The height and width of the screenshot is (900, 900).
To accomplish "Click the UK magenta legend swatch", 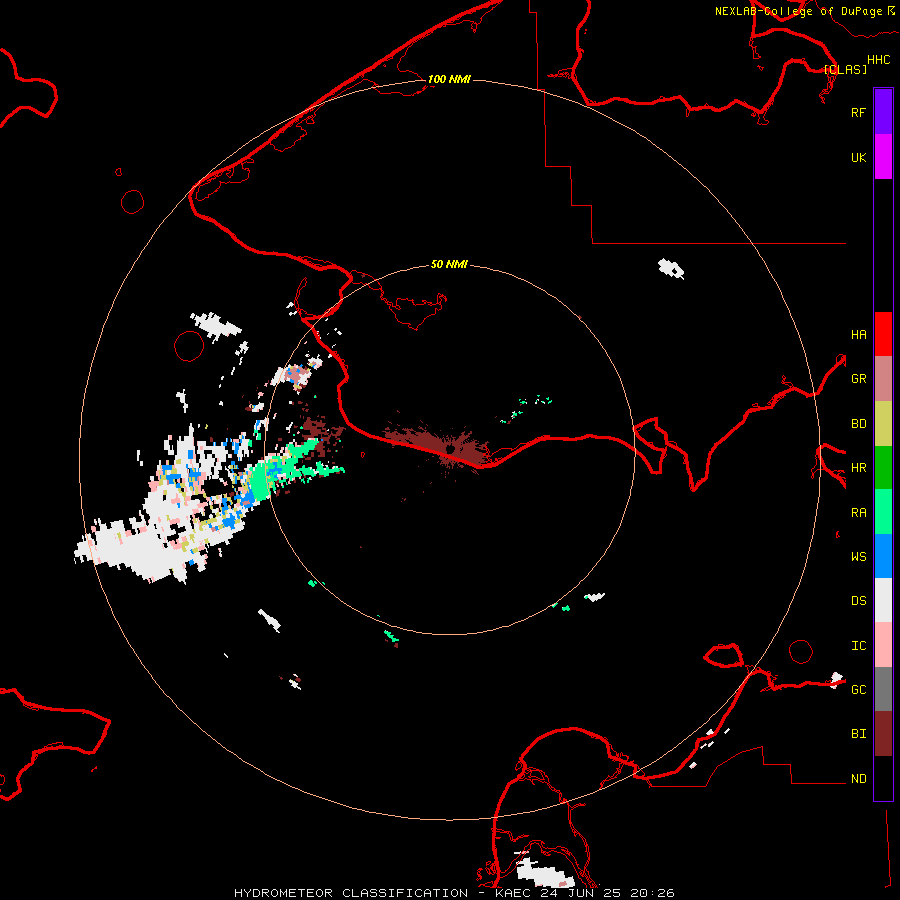I will [x=883, y=157].
